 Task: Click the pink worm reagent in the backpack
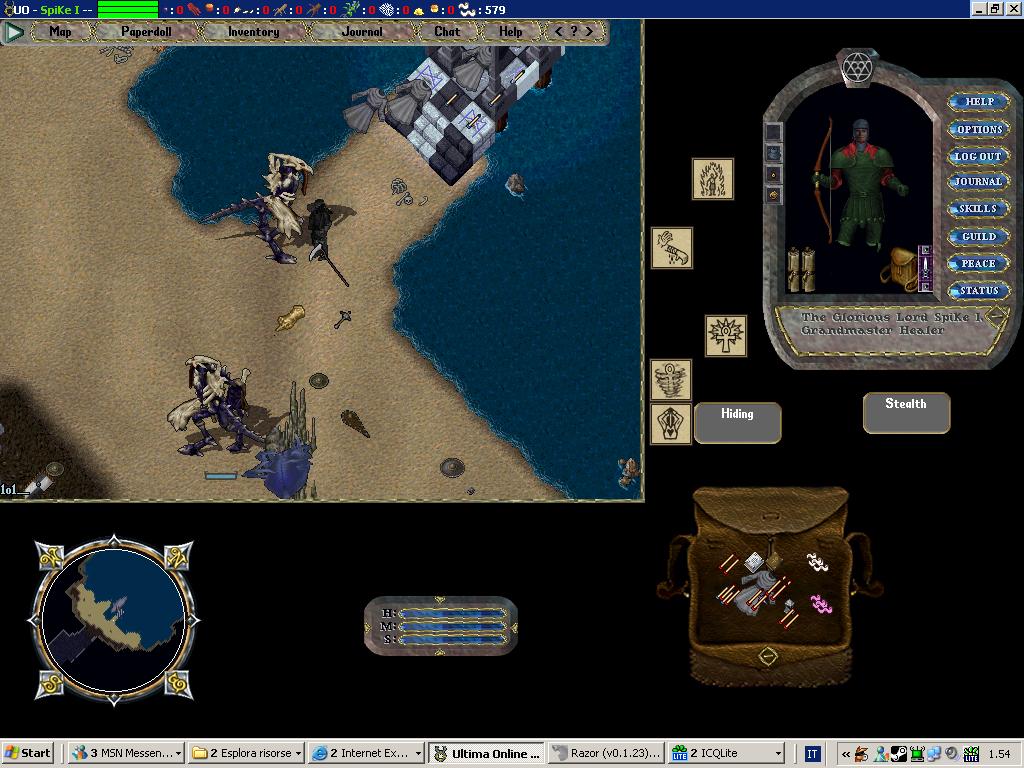pos(821,604)
